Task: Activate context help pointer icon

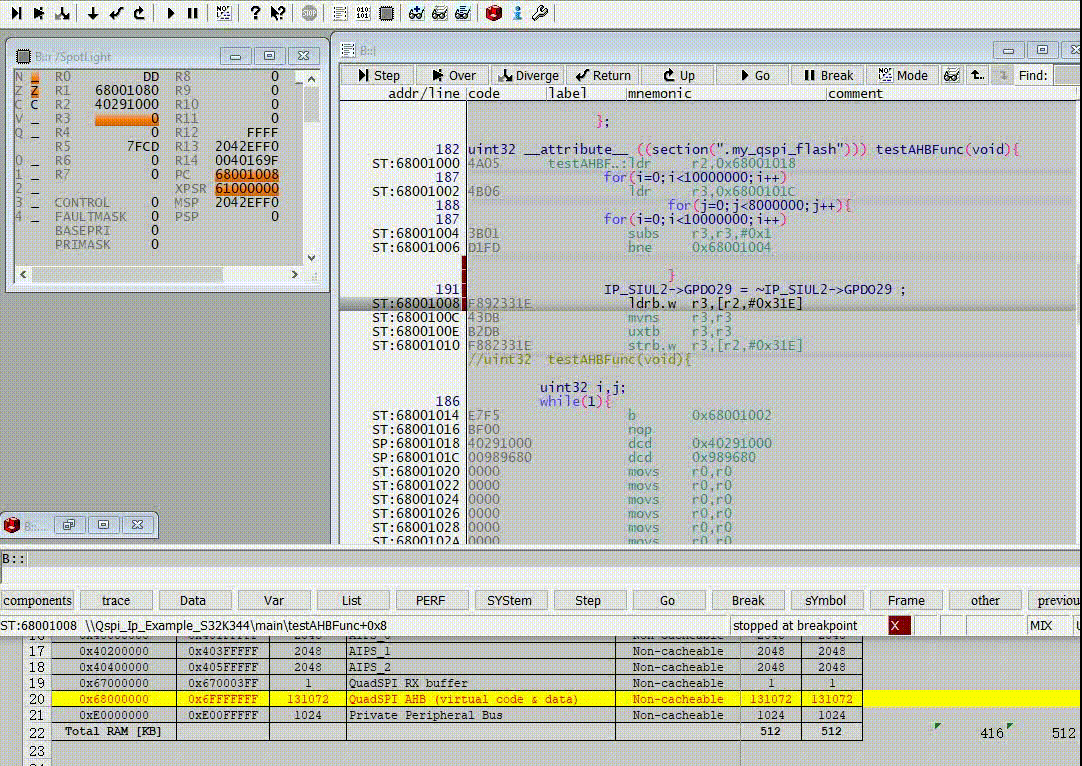Action: coord(277,12)
